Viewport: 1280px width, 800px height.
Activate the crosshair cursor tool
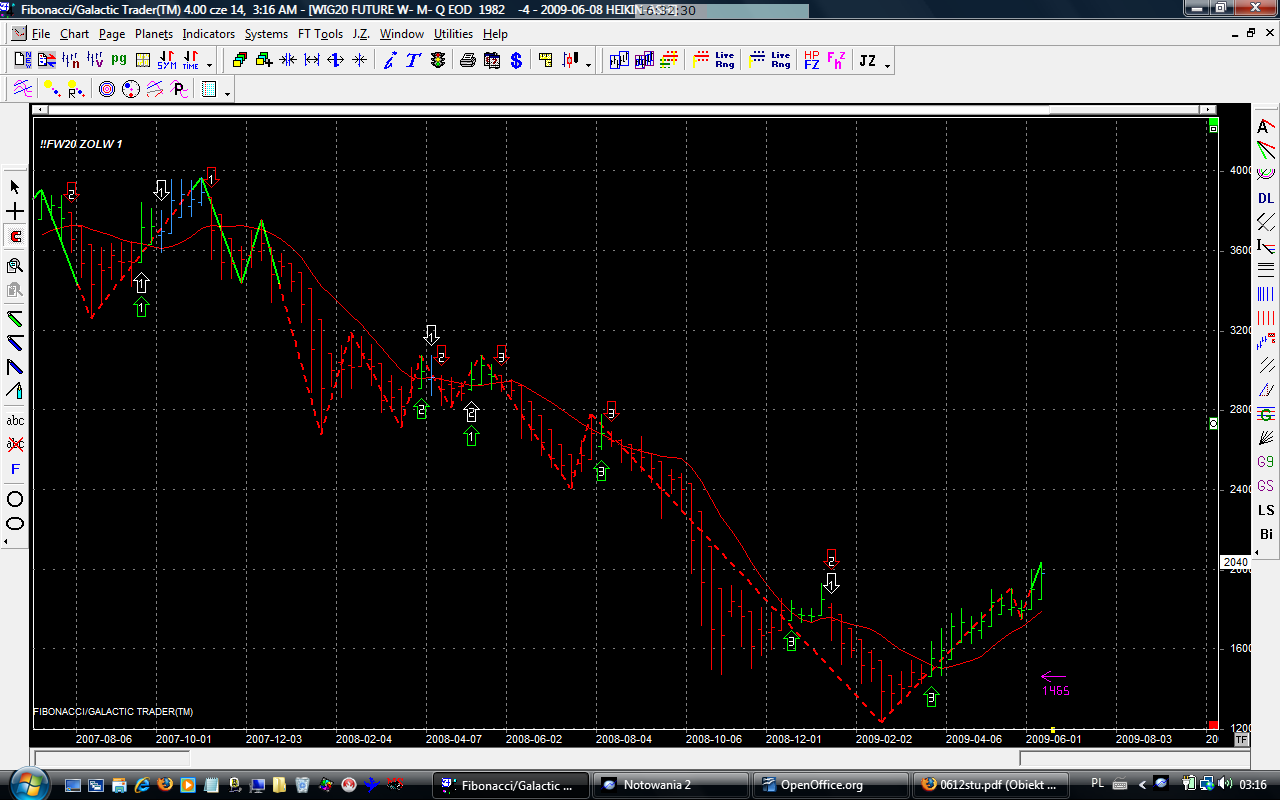pos(15,212)
